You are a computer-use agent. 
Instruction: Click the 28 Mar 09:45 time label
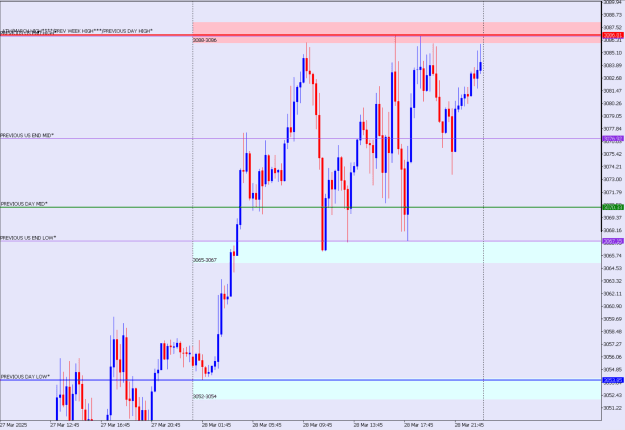pos(318,425)
